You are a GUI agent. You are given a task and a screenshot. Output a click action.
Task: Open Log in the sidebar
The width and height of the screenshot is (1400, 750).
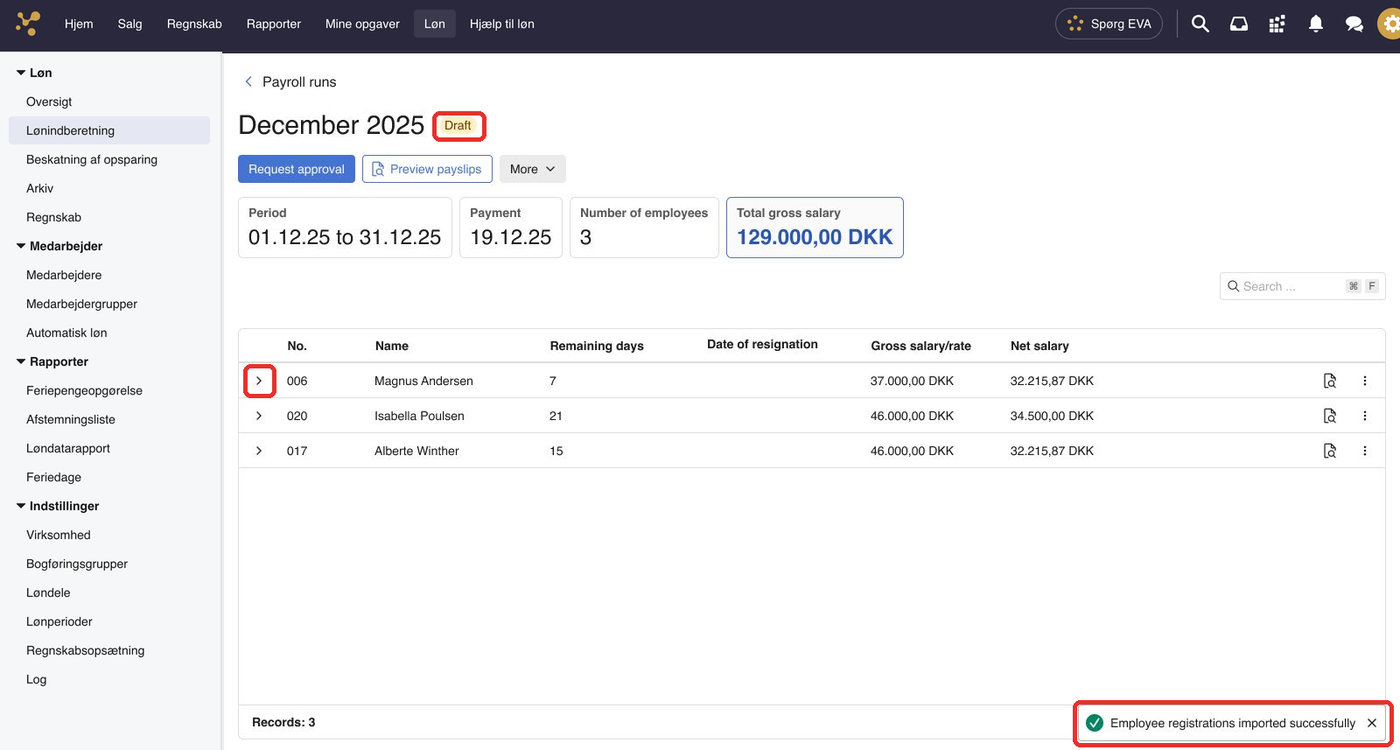[x=36, y=680]
